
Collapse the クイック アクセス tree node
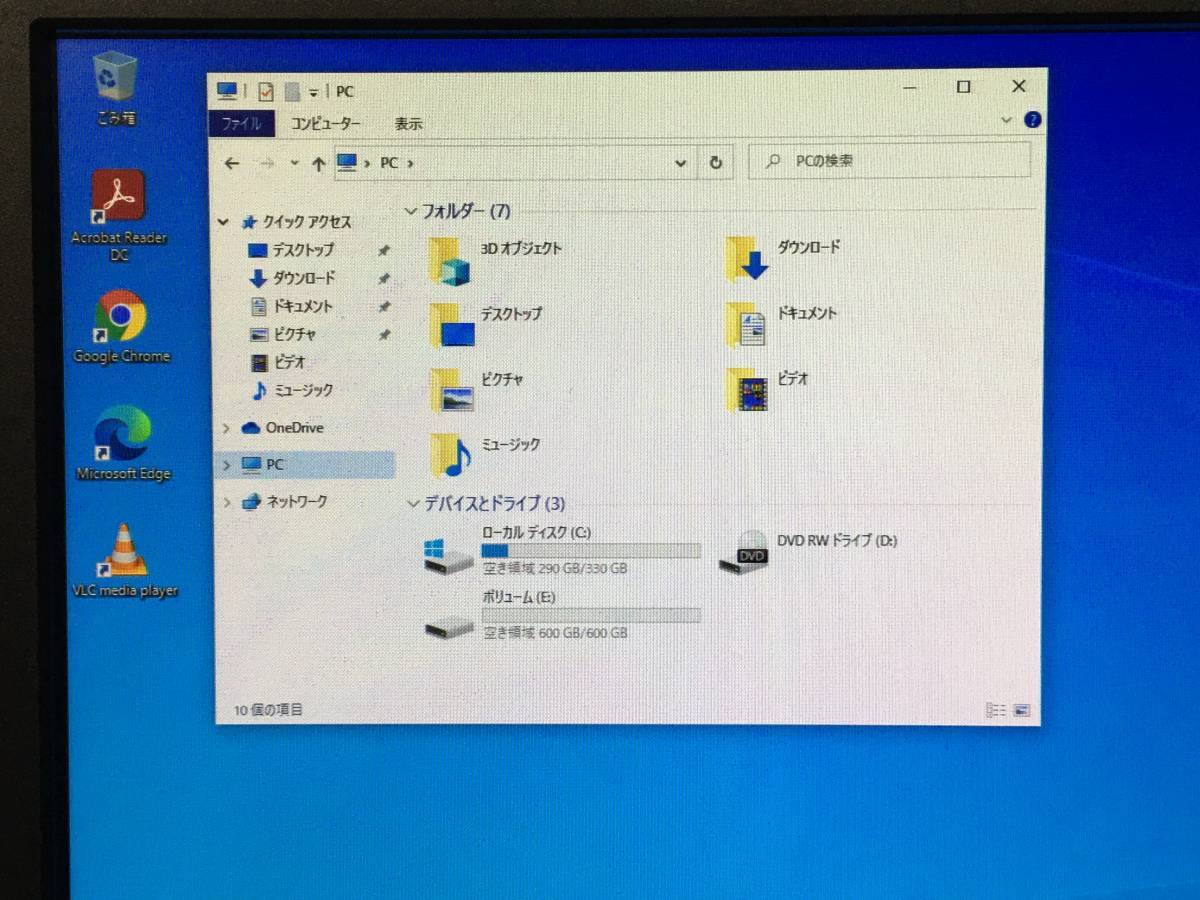click(224, 222)
